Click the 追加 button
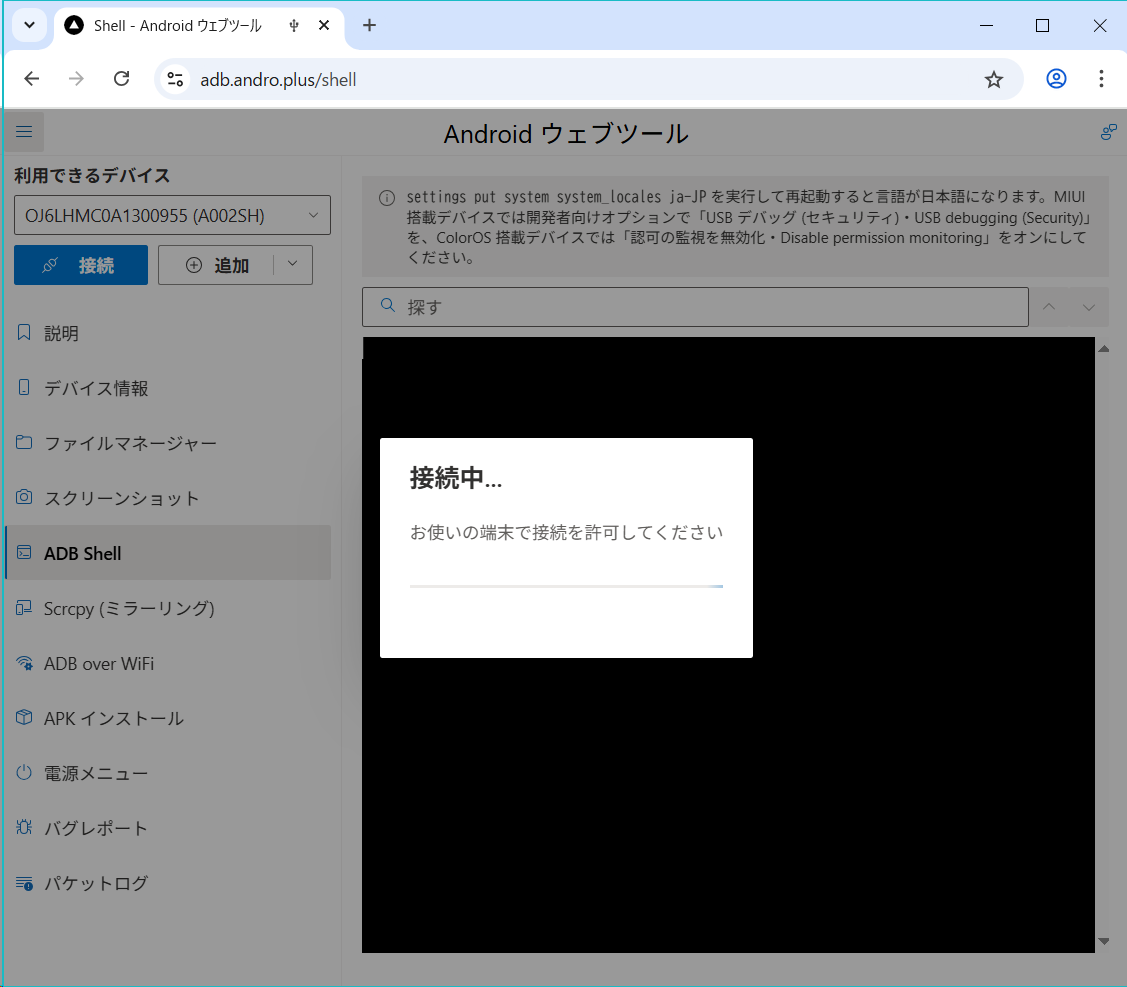This screenshot has width=1127, height=987. pyautogui.click(x=217, y=265)
